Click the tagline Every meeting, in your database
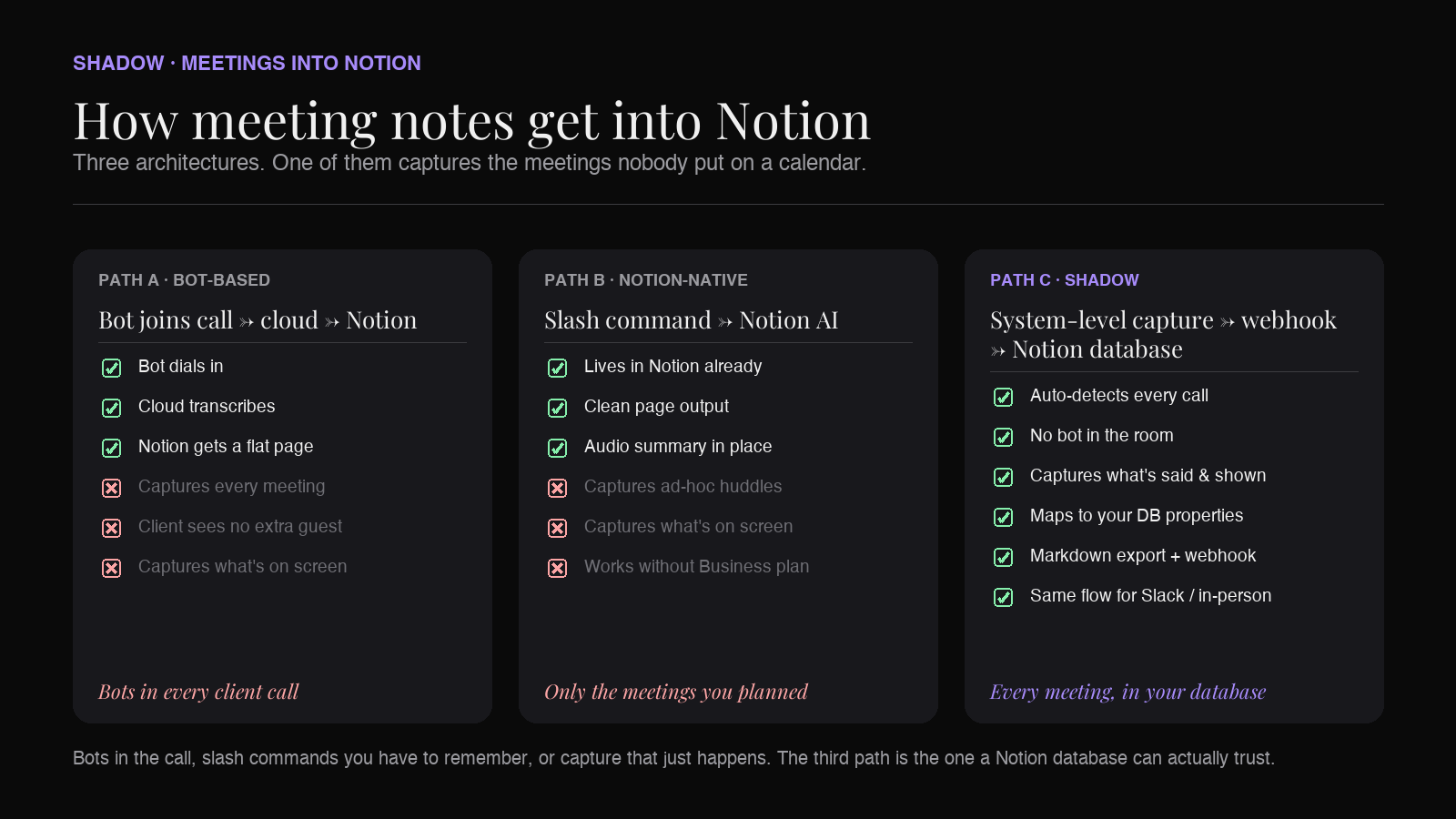This screenshot has height=819, width=1456. (1128, 692)
